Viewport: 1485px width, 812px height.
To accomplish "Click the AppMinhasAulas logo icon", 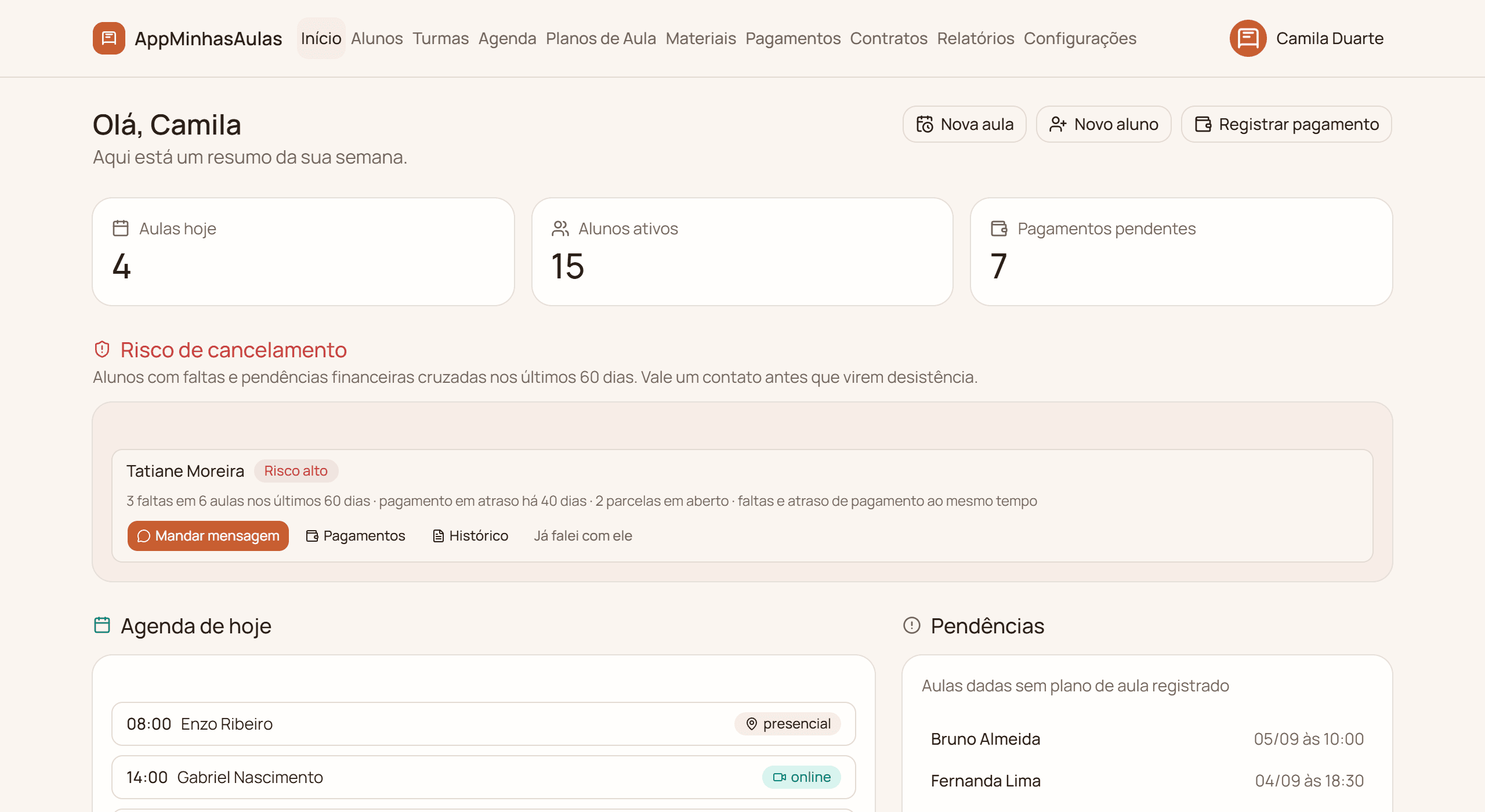I will tap(109, 38).
